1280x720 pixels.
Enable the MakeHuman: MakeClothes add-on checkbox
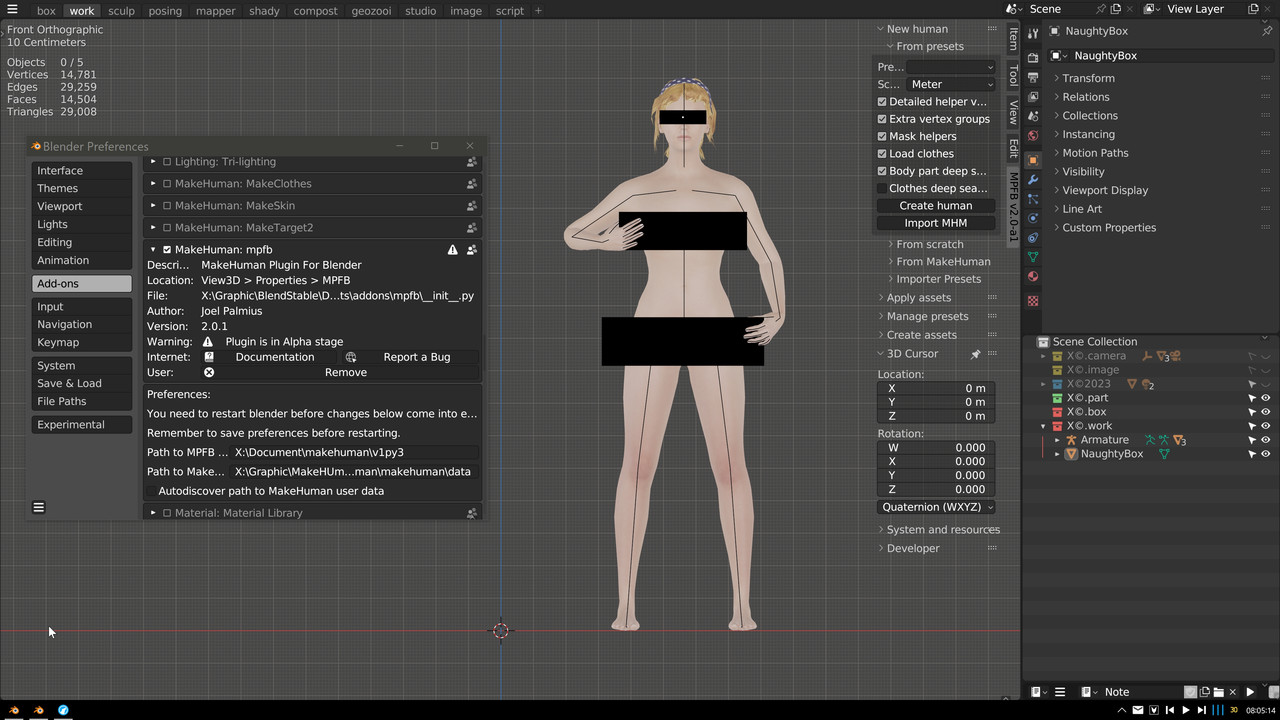click(x=167, y=184)
